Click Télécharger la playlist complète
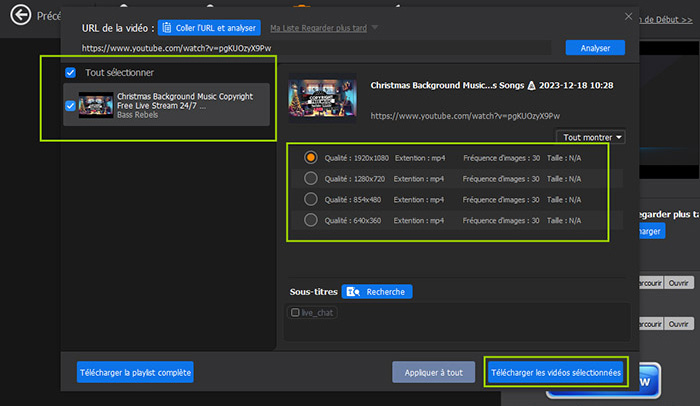 [135, 372]
